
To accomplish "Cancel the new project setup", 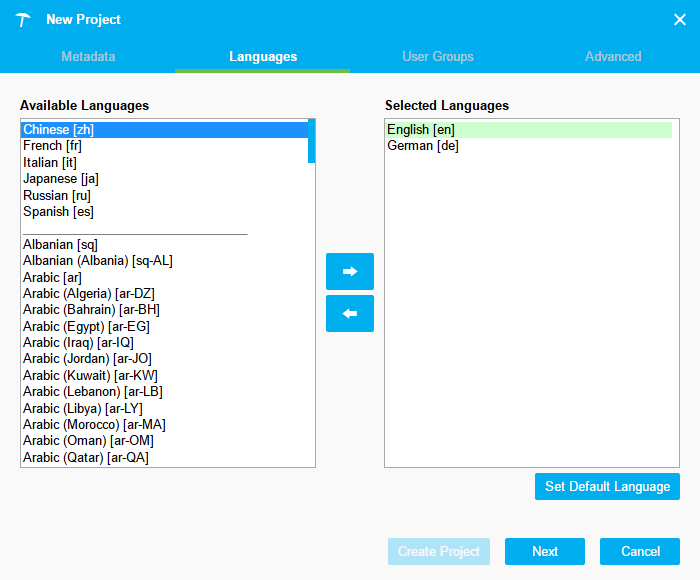I will (640, 551).
